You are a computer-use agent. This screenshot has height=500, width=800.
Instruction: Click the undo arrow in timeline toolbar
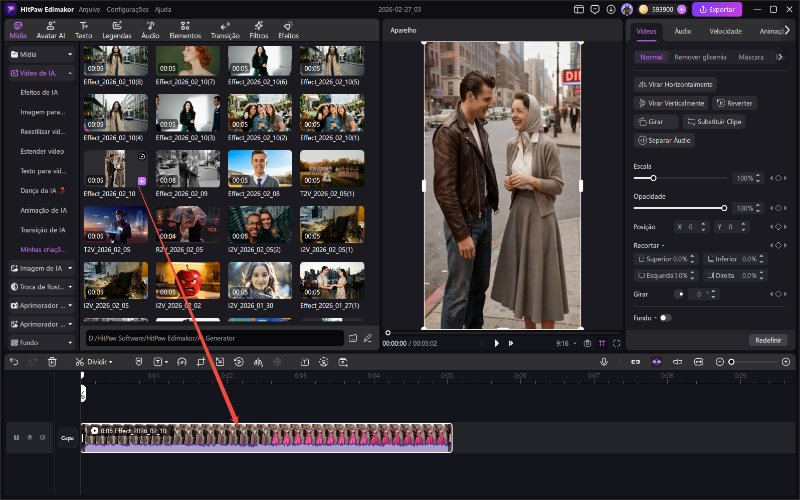[x=14, y=362]
